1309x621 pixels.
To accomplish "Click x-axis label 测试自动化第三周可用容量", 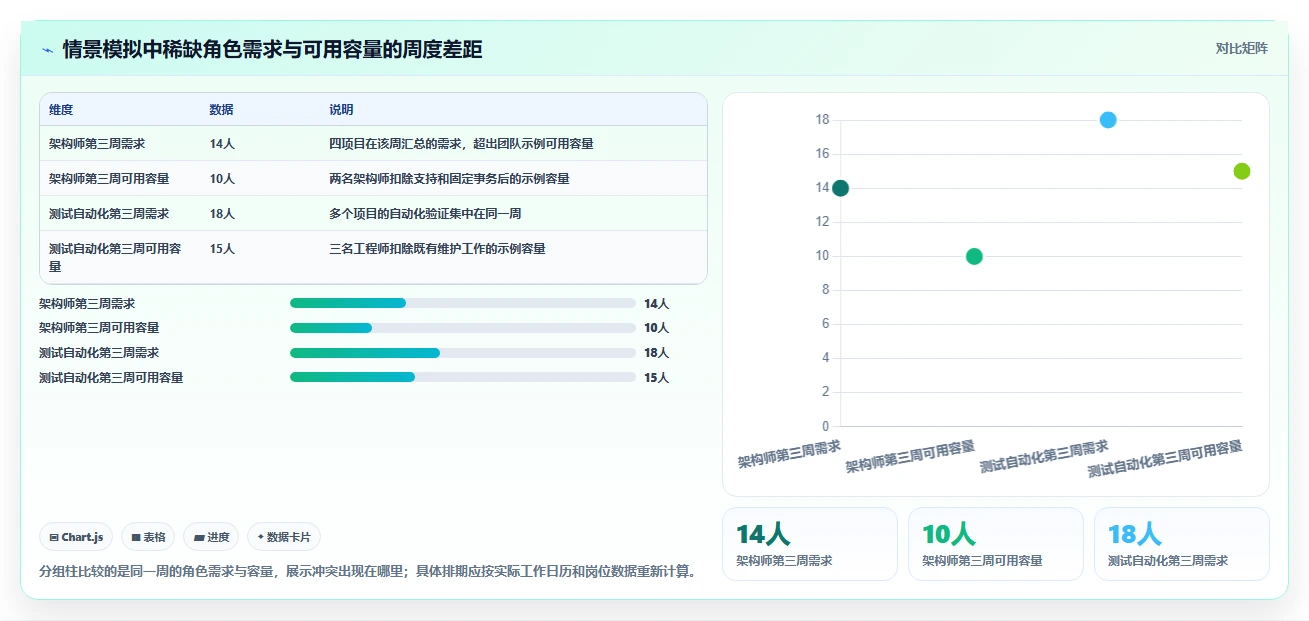I will pos(1165,458).
